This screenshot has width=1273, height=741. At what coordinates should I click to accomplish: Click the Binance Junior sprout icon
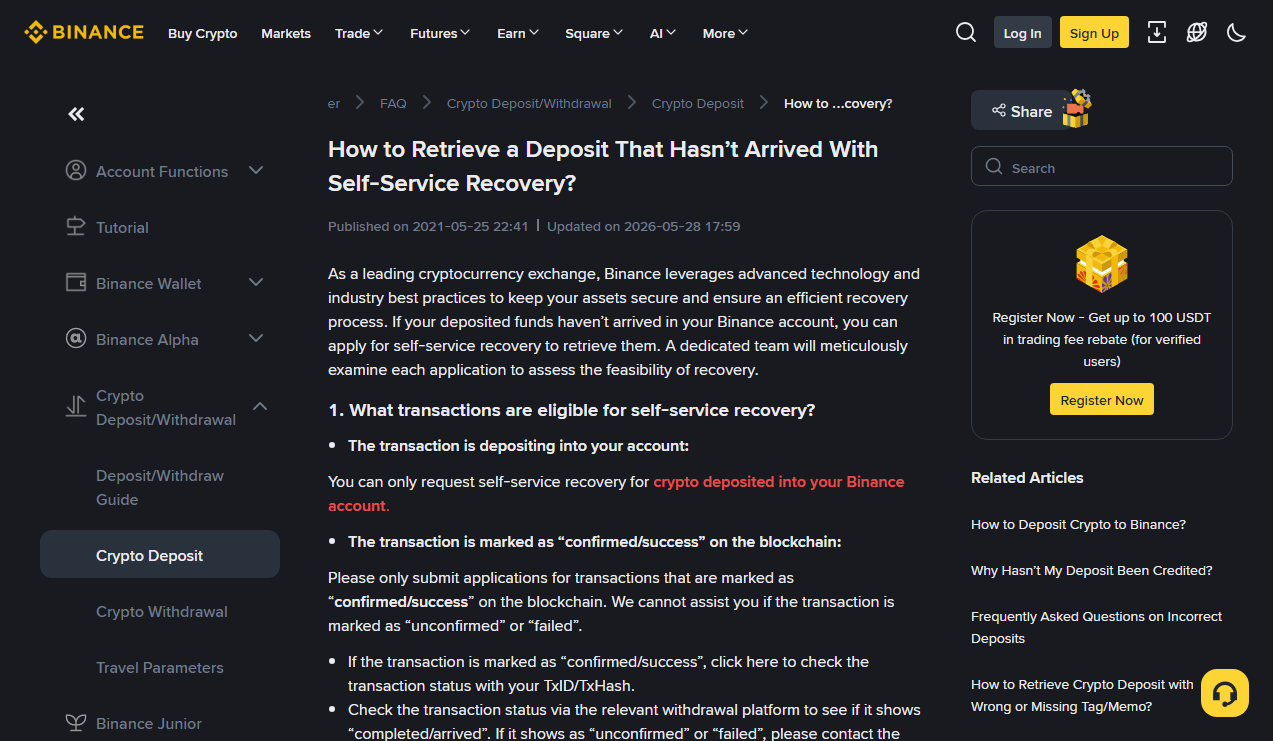76,722
